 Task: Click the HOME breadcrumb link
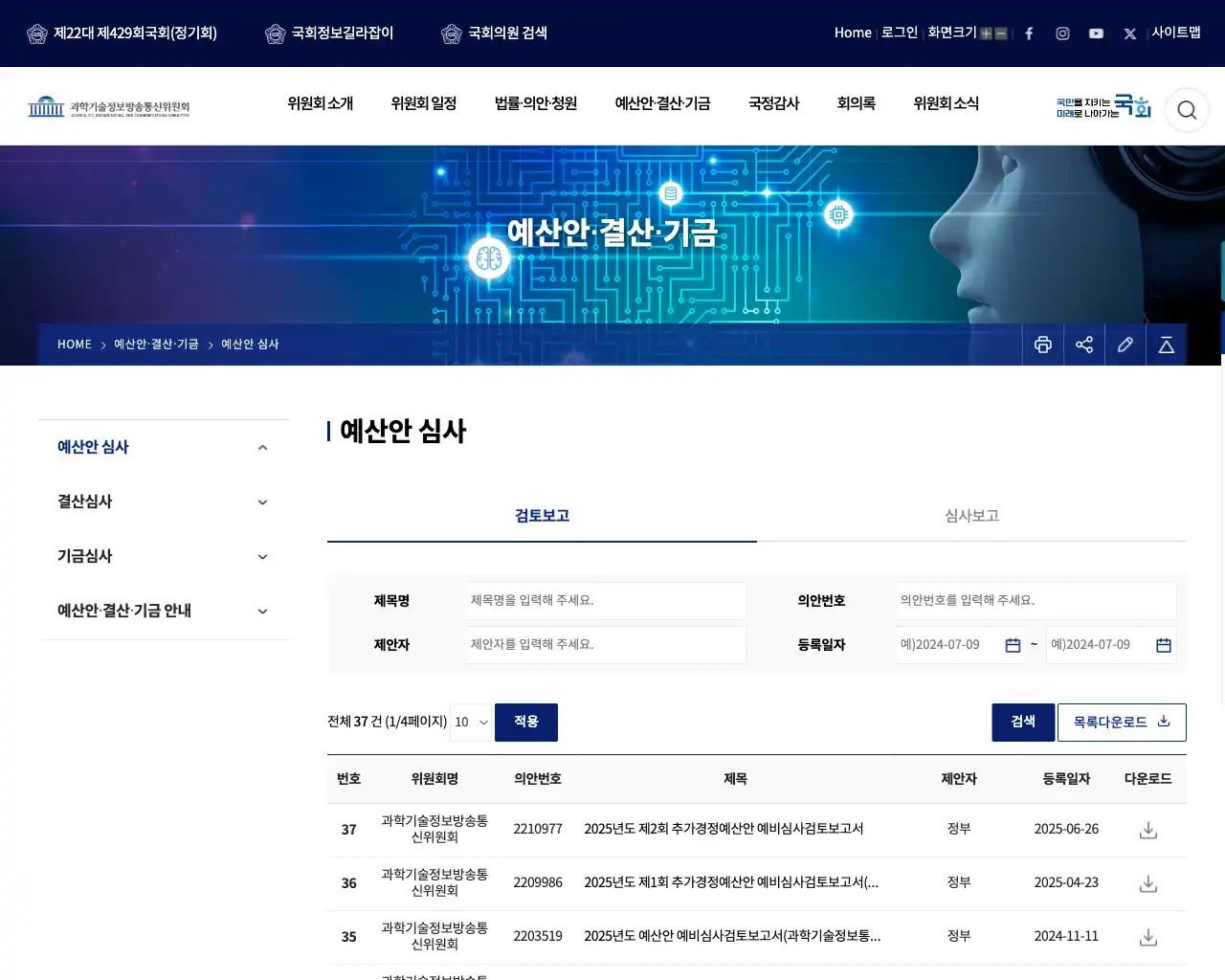point(75,345)
